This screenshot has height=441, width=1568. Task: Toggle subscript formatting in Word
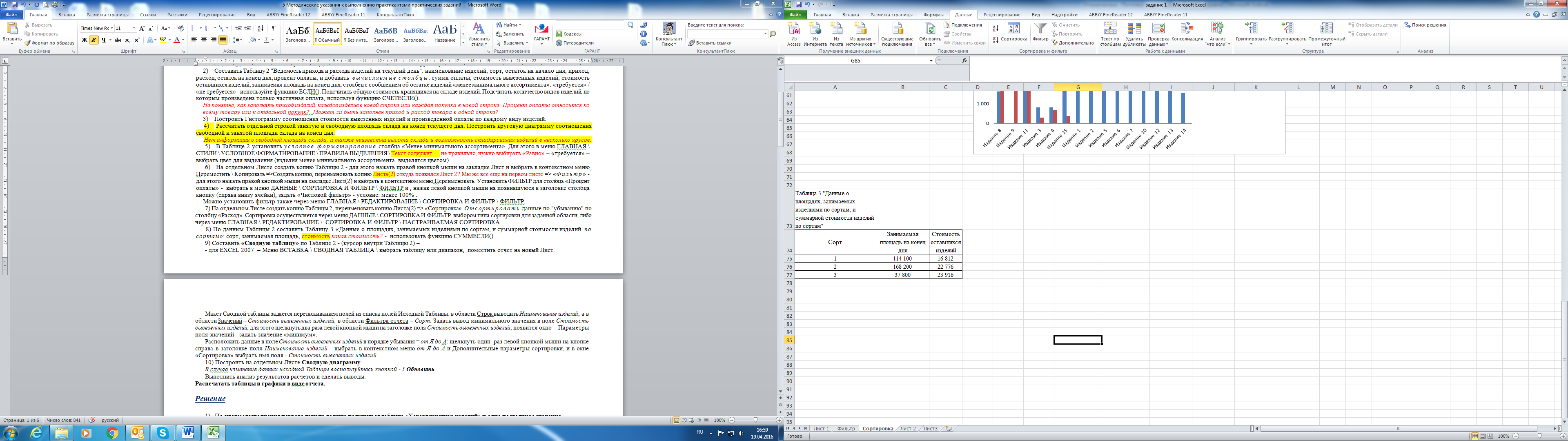[x=127, y=40]
